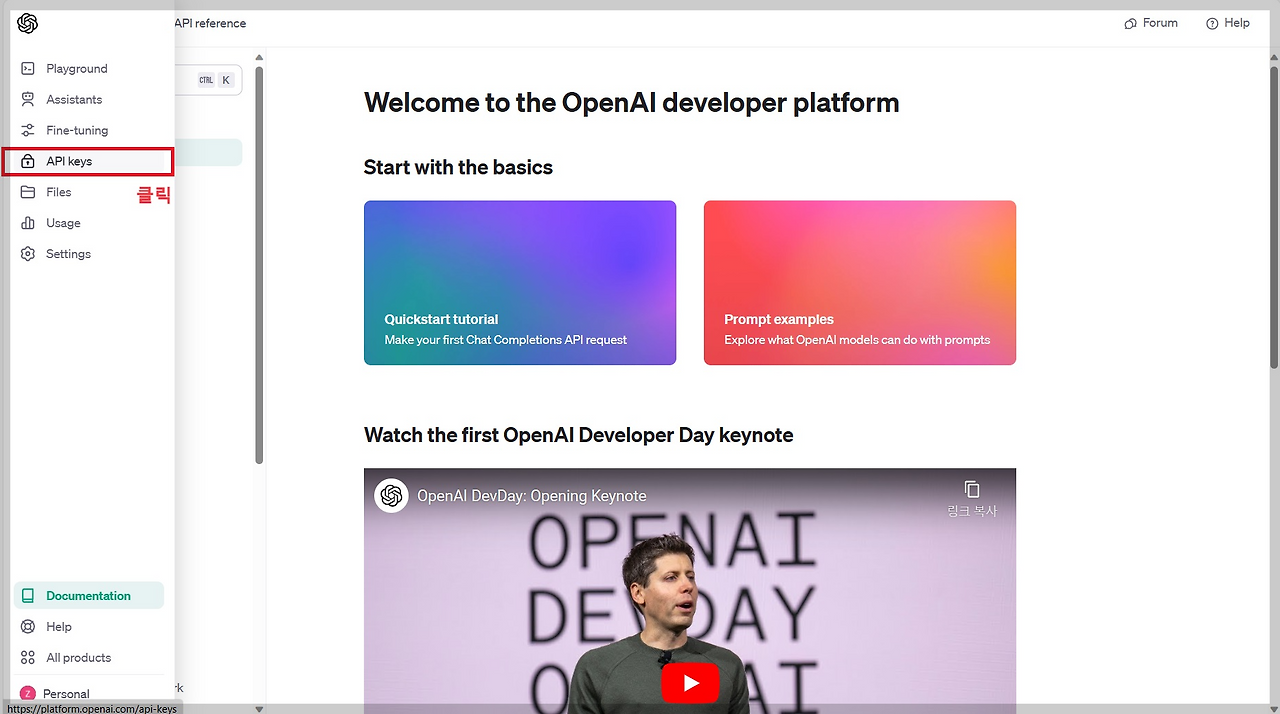Image resolution: width=1280 pixels, height=714 pixels.
Task: Click the Help lifebuoy icon in sidebar
Action: point(28,627)
